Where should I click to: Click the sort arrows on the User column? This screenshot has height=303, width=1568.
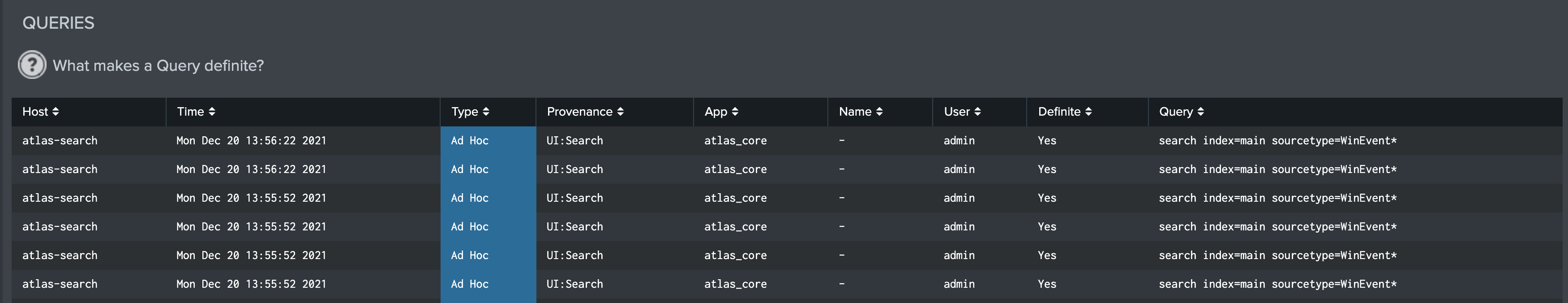(x=978, y=112)
